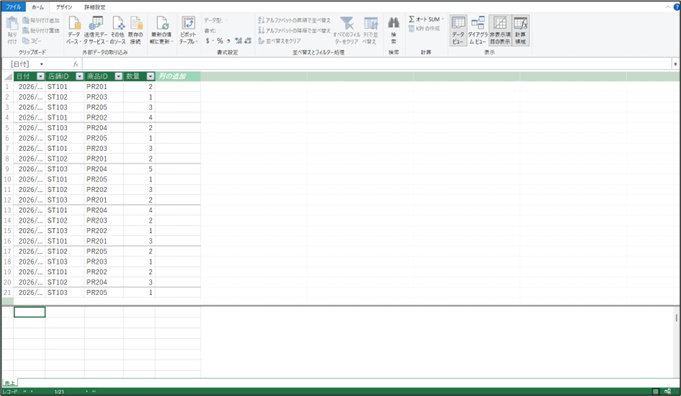The image size is (681, 396).
Task: Select row header number 10
Action: tap(8, 179)
